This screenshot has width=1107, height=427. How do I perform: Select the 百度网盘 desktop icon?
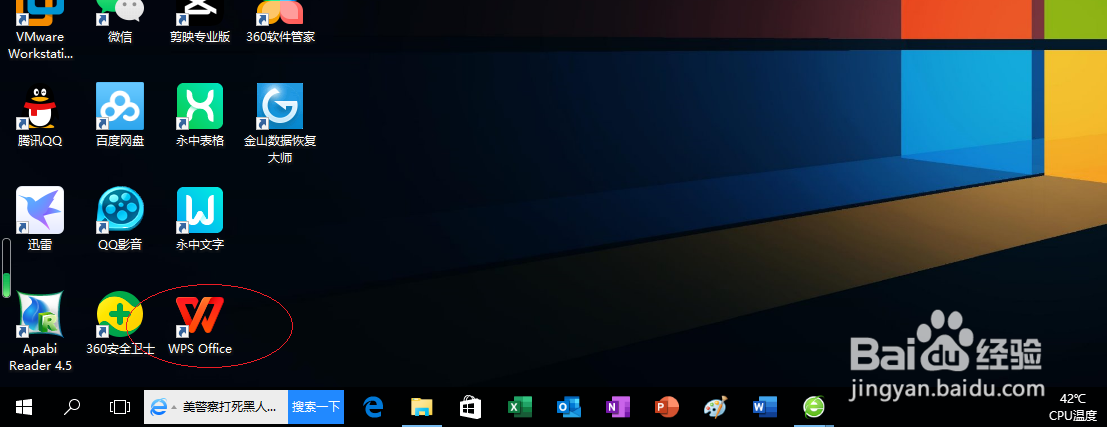point(120,107)
